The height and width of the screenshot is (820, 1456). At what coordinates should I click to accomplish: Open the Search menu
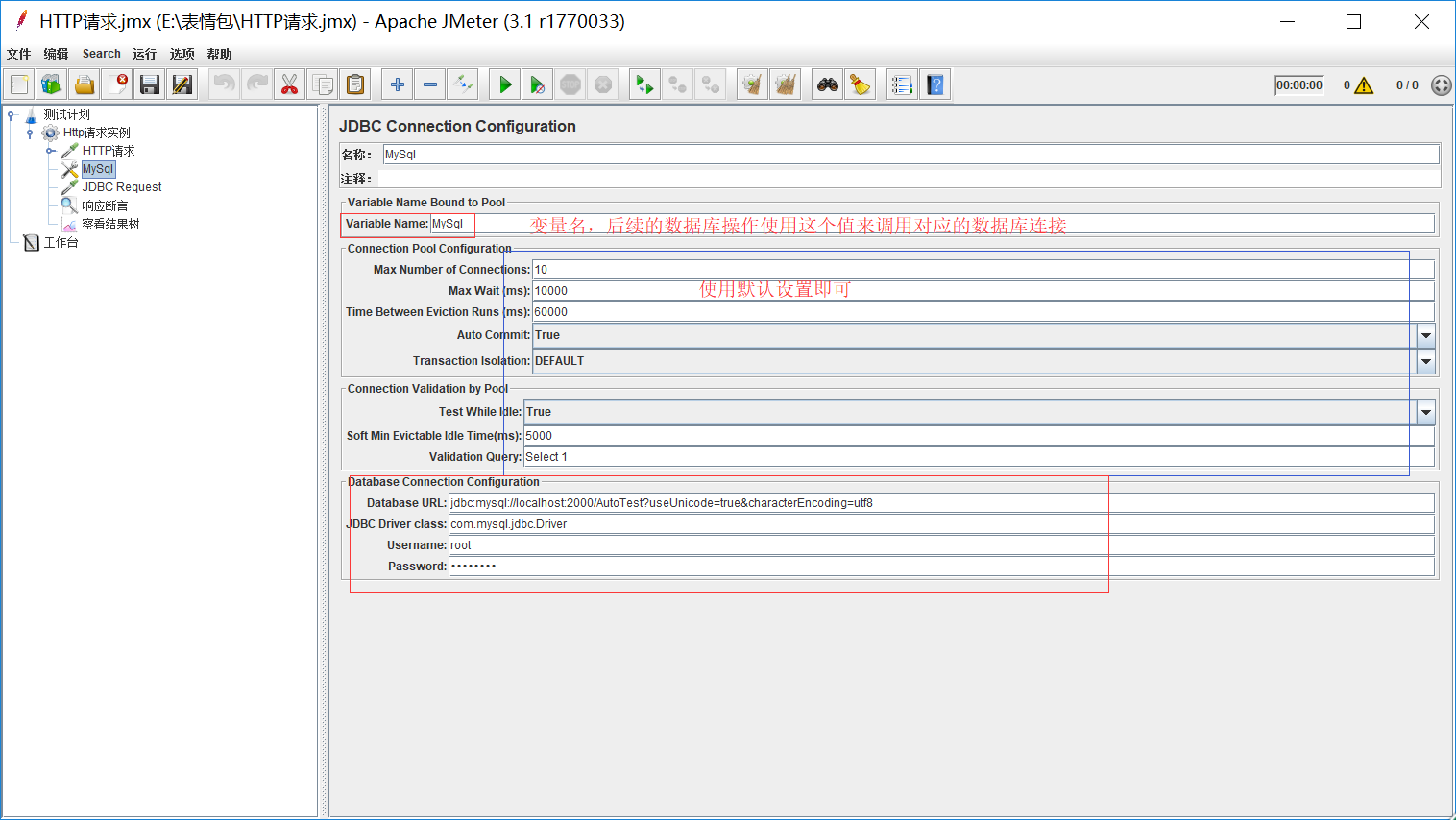(x=101, y=54)
